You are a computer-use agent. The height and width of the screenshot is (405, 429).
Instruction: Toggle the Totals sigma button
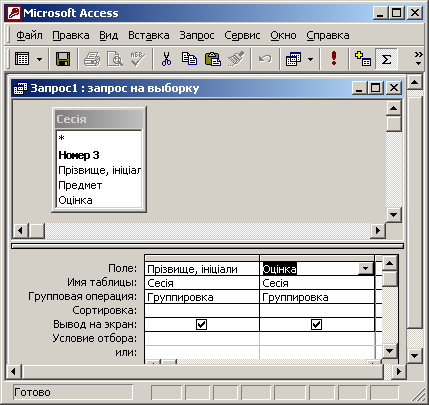(x=386, y=59)
